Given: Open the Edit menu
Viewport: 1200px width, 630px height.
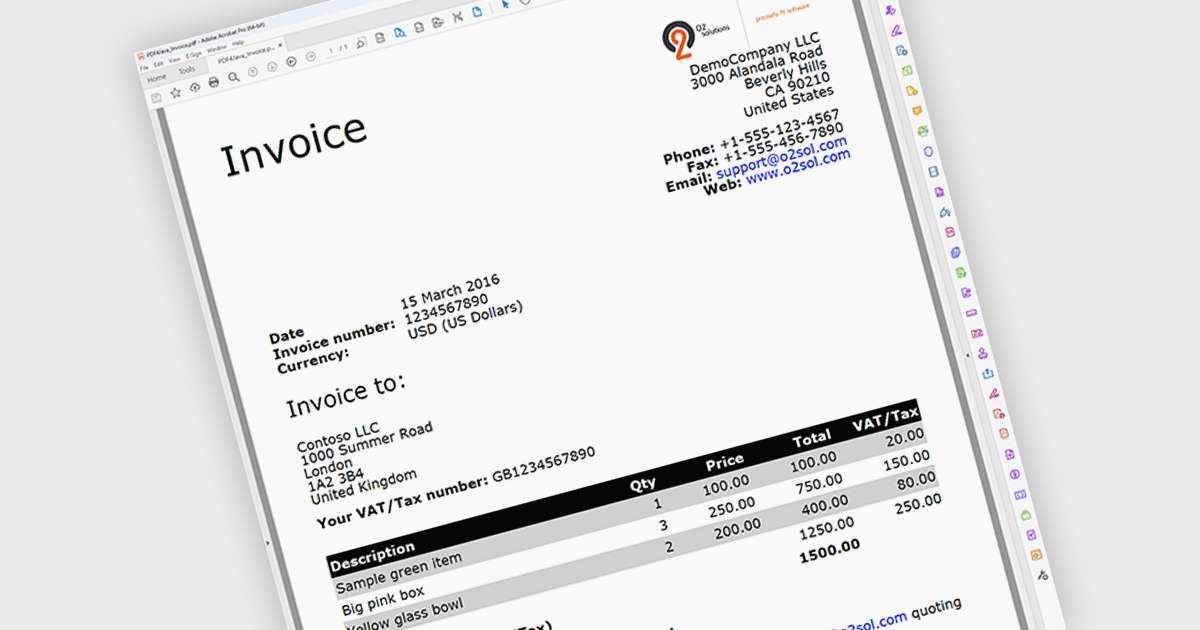Looking at the screenshot, I should pos(159,63).
